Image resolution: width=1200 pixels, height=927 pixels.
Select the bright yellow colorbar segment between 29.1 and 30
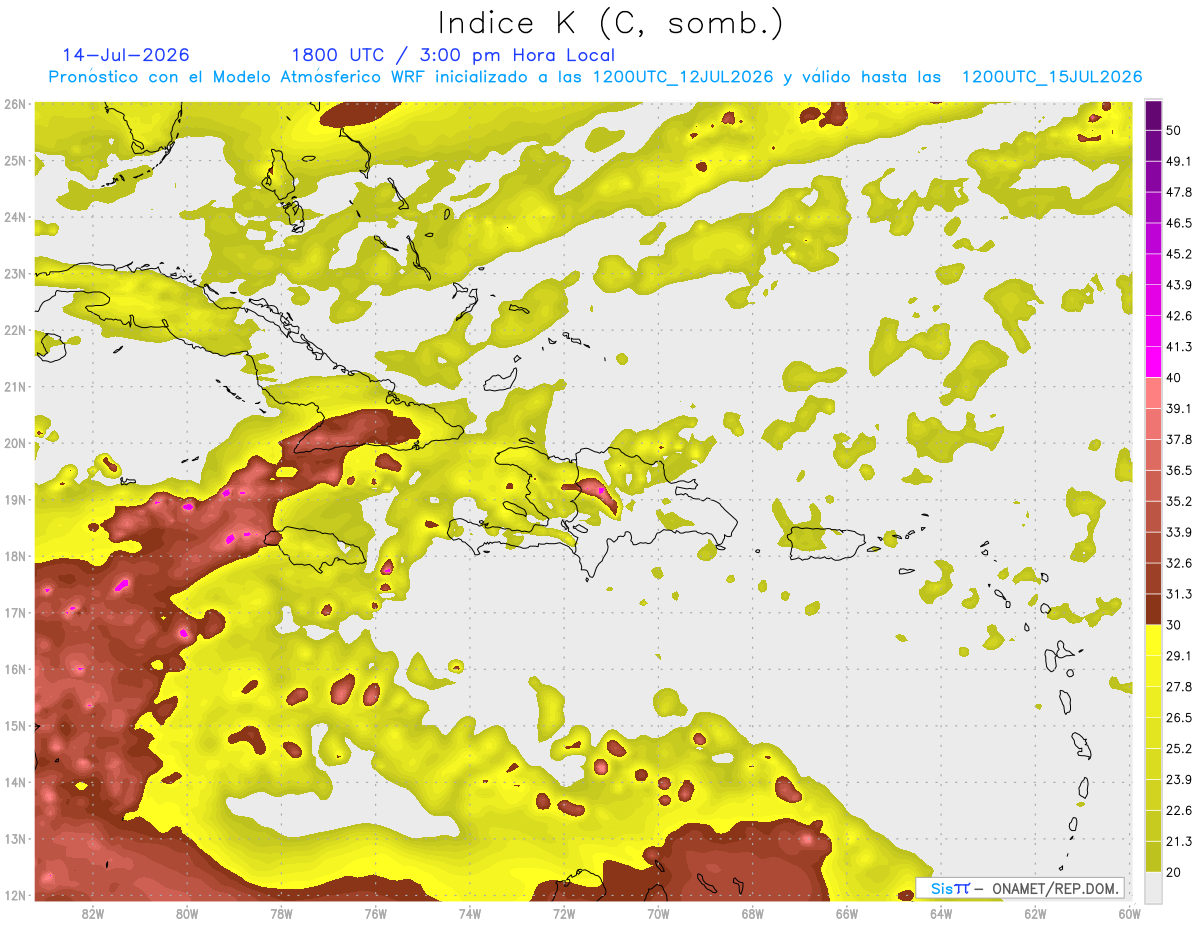click(1153, 640)
